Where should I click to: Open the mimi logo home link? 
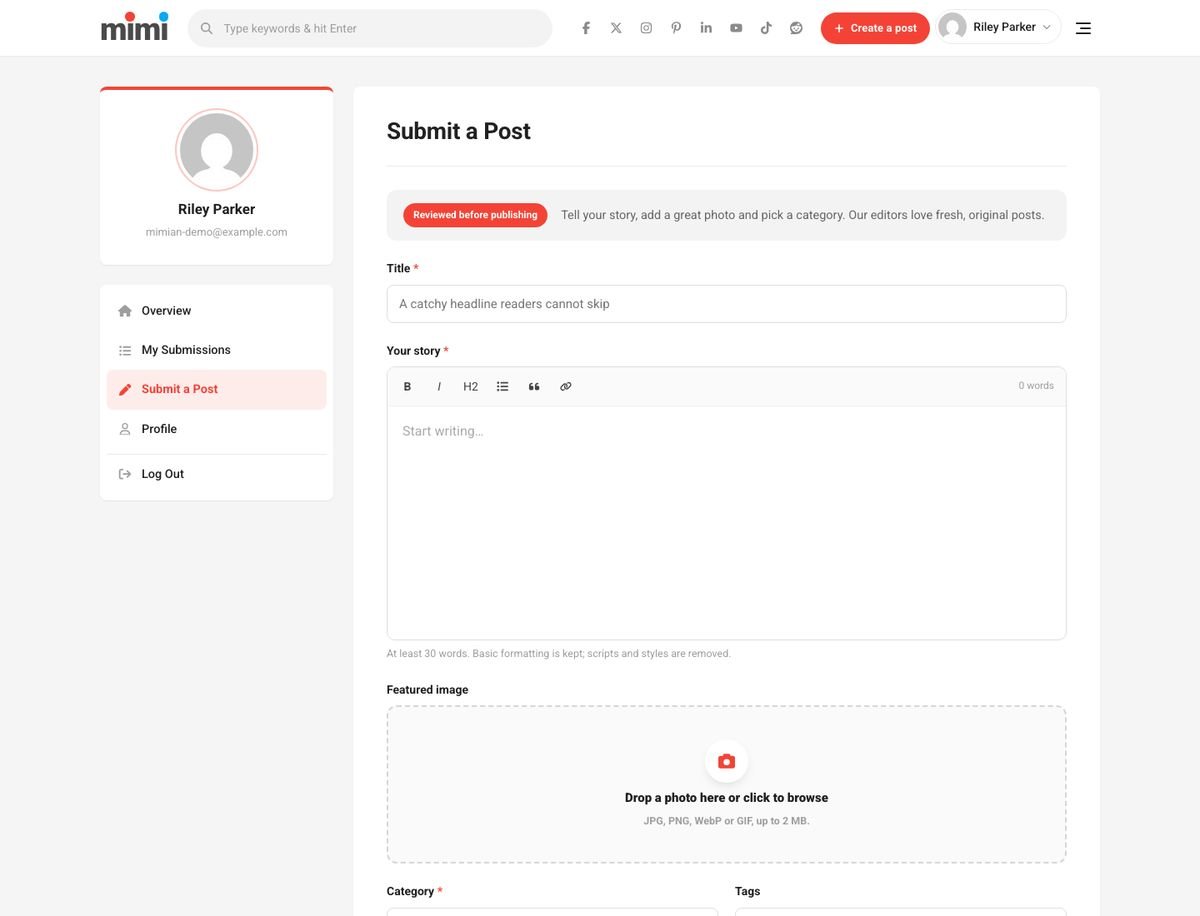click(134, 27)
